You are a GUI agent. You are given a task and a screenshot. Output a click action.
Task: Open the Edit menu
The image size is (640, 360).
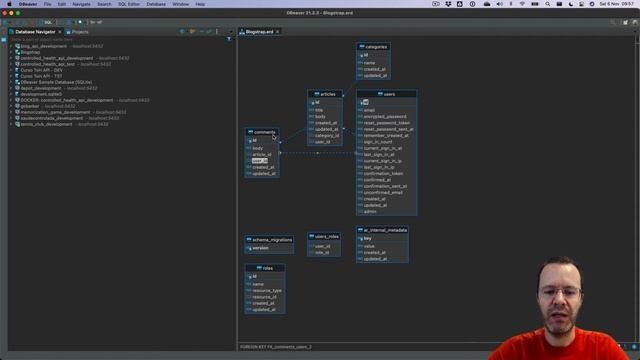pyautogui.click(x=62, y=4)
